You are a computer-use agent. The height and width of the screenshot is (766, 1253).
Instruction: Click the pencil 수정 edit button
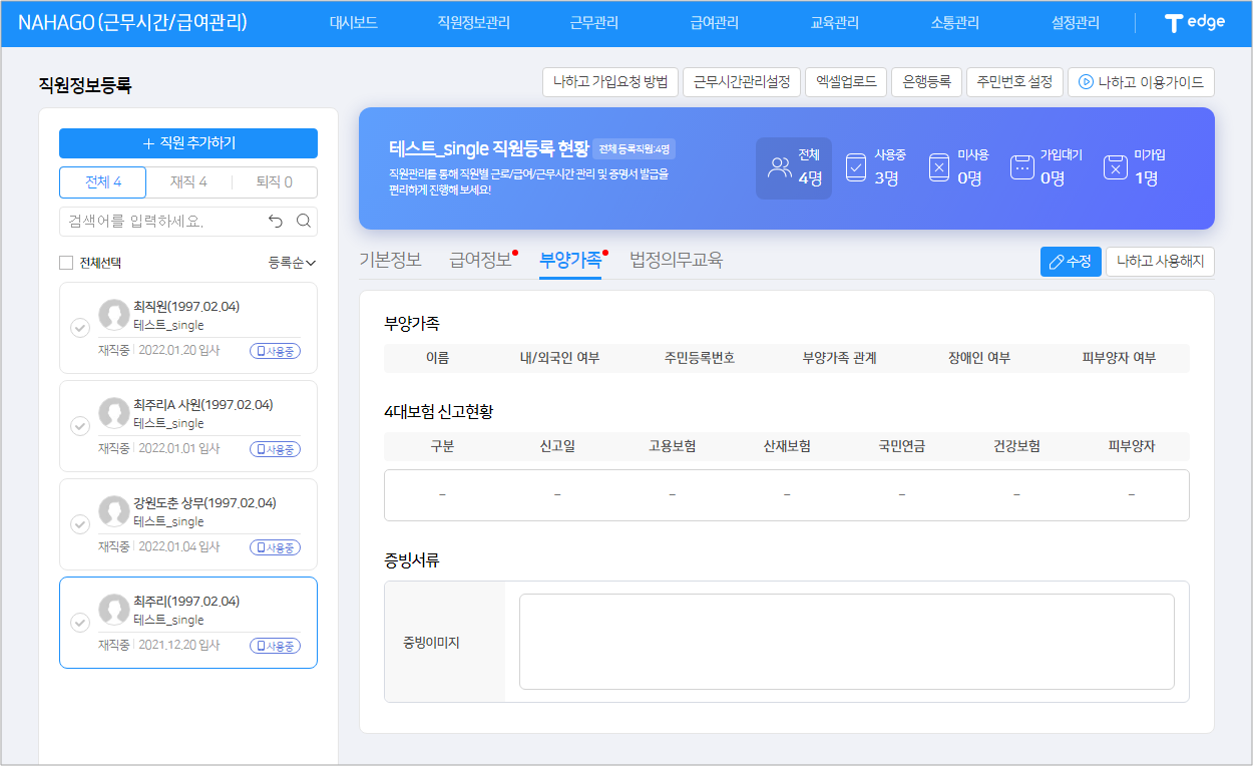[x=1070, y=262]
